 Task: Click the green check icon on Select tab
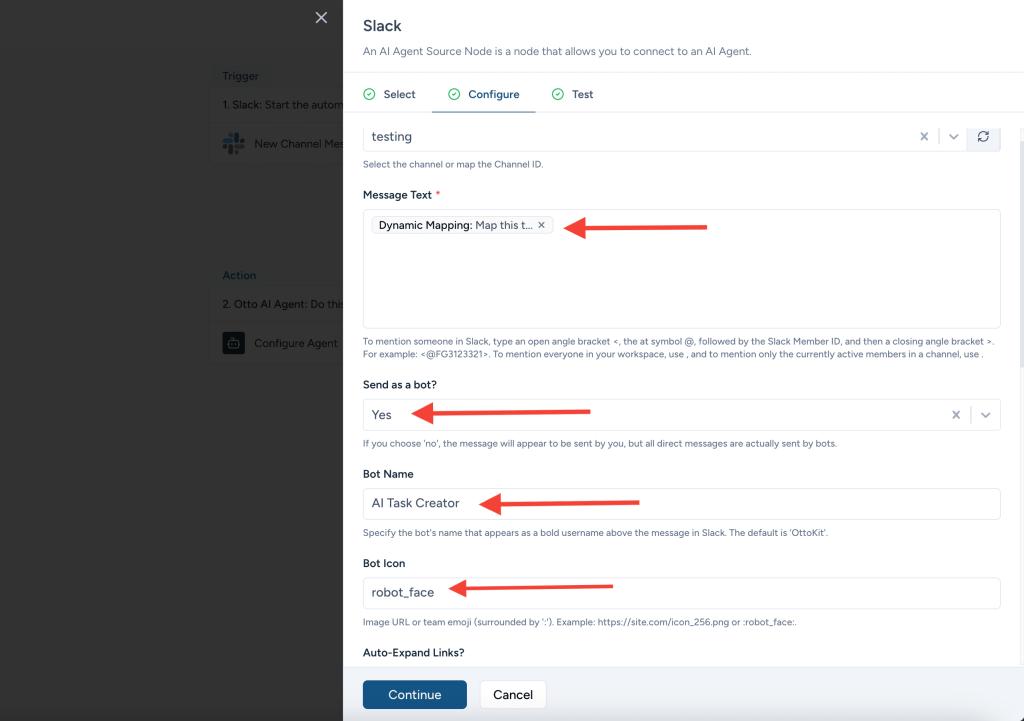[x=370, y=94]
